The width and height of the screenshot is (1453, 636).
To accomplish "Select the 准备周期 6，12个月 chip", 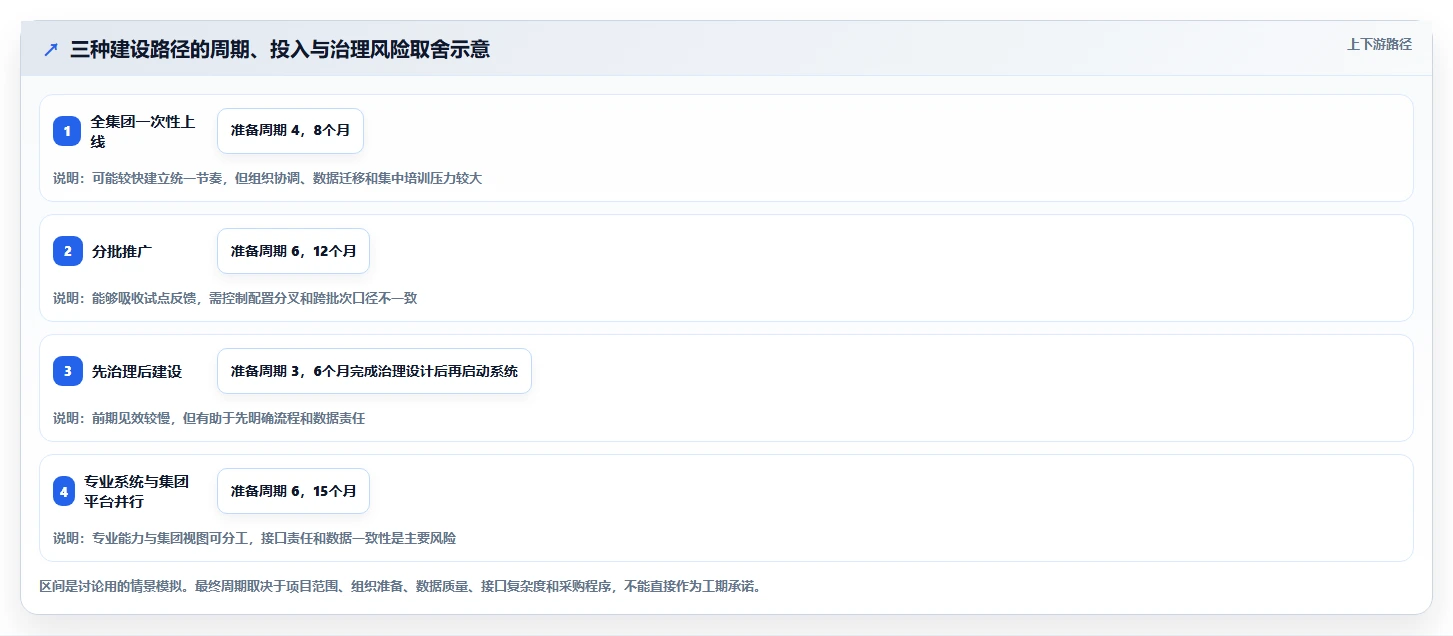I will (293, 251).
